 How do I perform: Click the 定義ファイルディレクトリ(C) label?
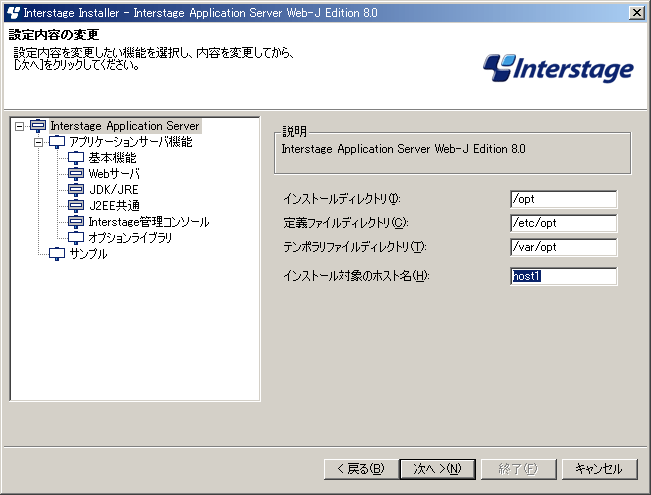(346, 223)
